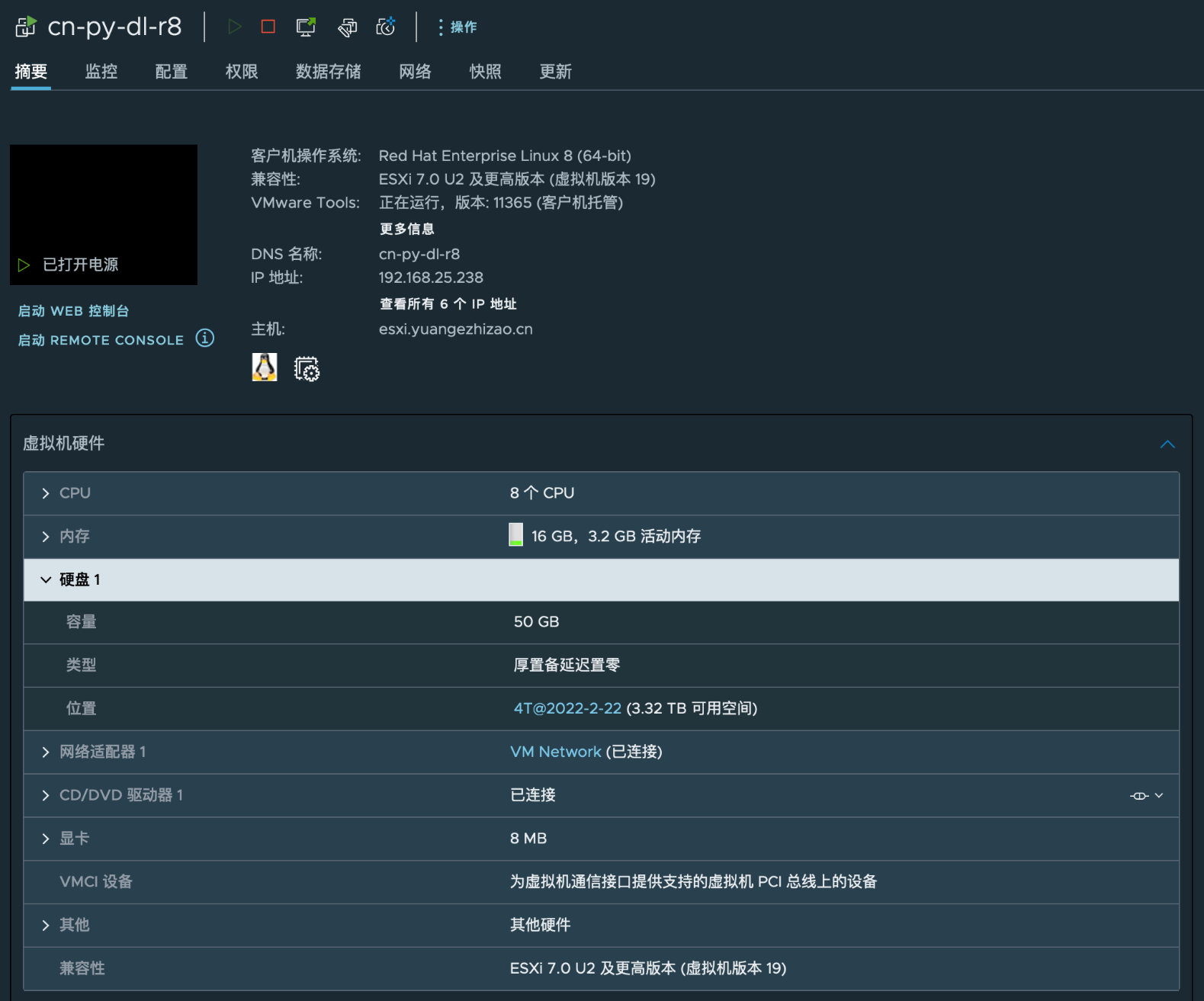Screen dimensions: 1204x1001
Task: Expand the CD/DVD 驱动器 1 row
Action: [x=46, y=796]
